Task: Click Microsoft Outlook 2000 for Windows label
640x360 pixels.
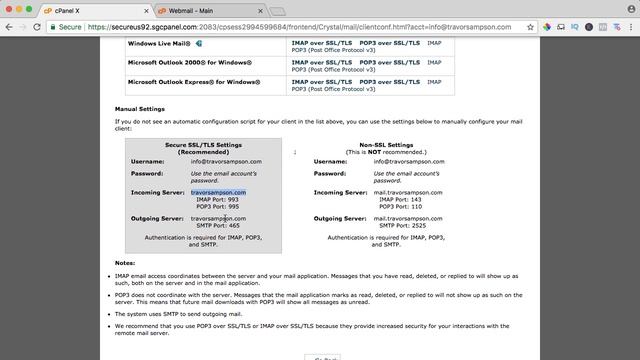Action: [x=190, y=62]
